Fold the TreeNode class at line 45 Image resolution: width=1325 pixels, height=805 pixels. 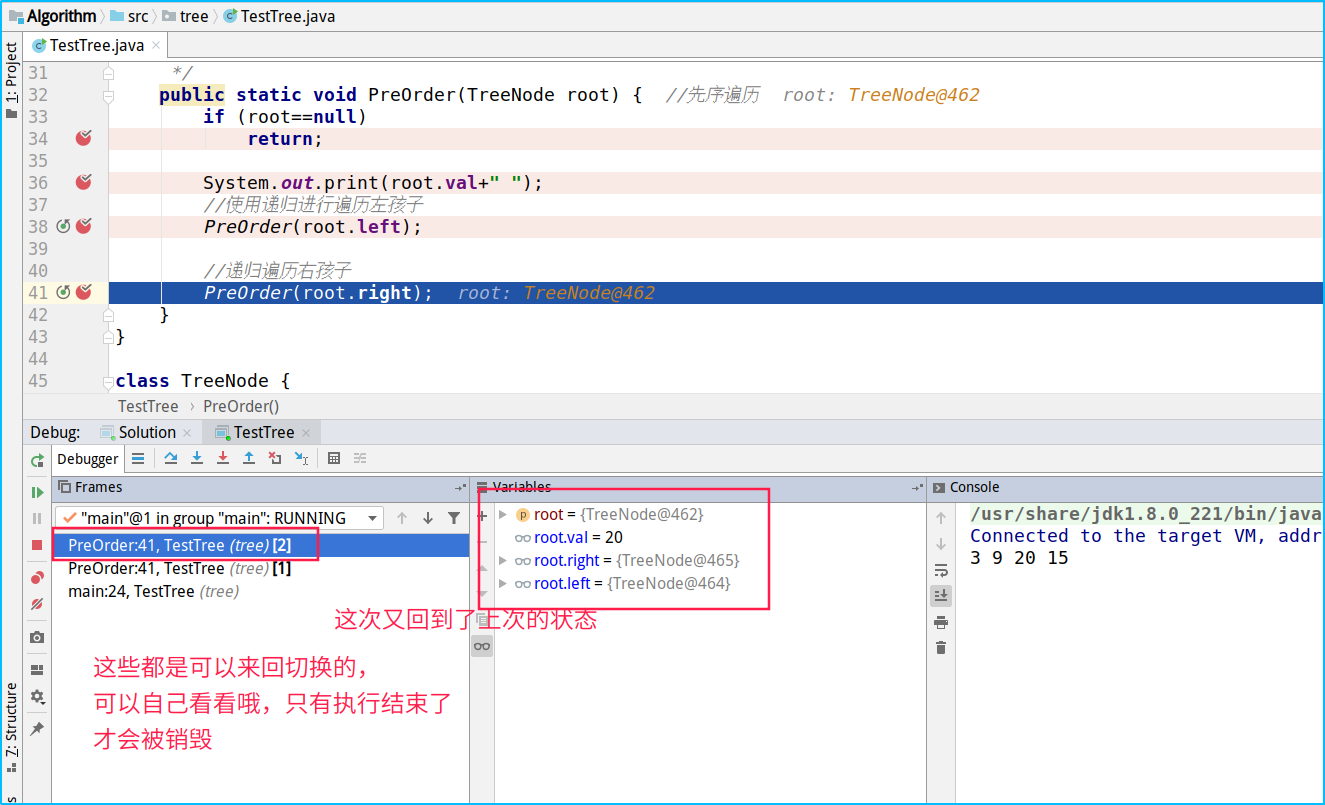tap(108, 381)
